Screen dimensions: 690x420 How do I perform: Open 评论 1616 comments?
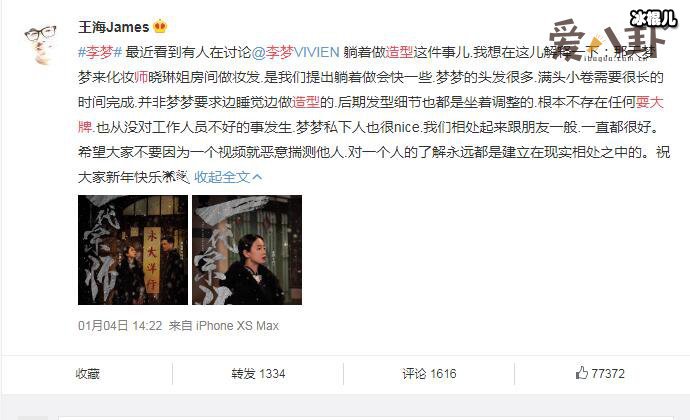pyautogui.click(x=429, y=374)
